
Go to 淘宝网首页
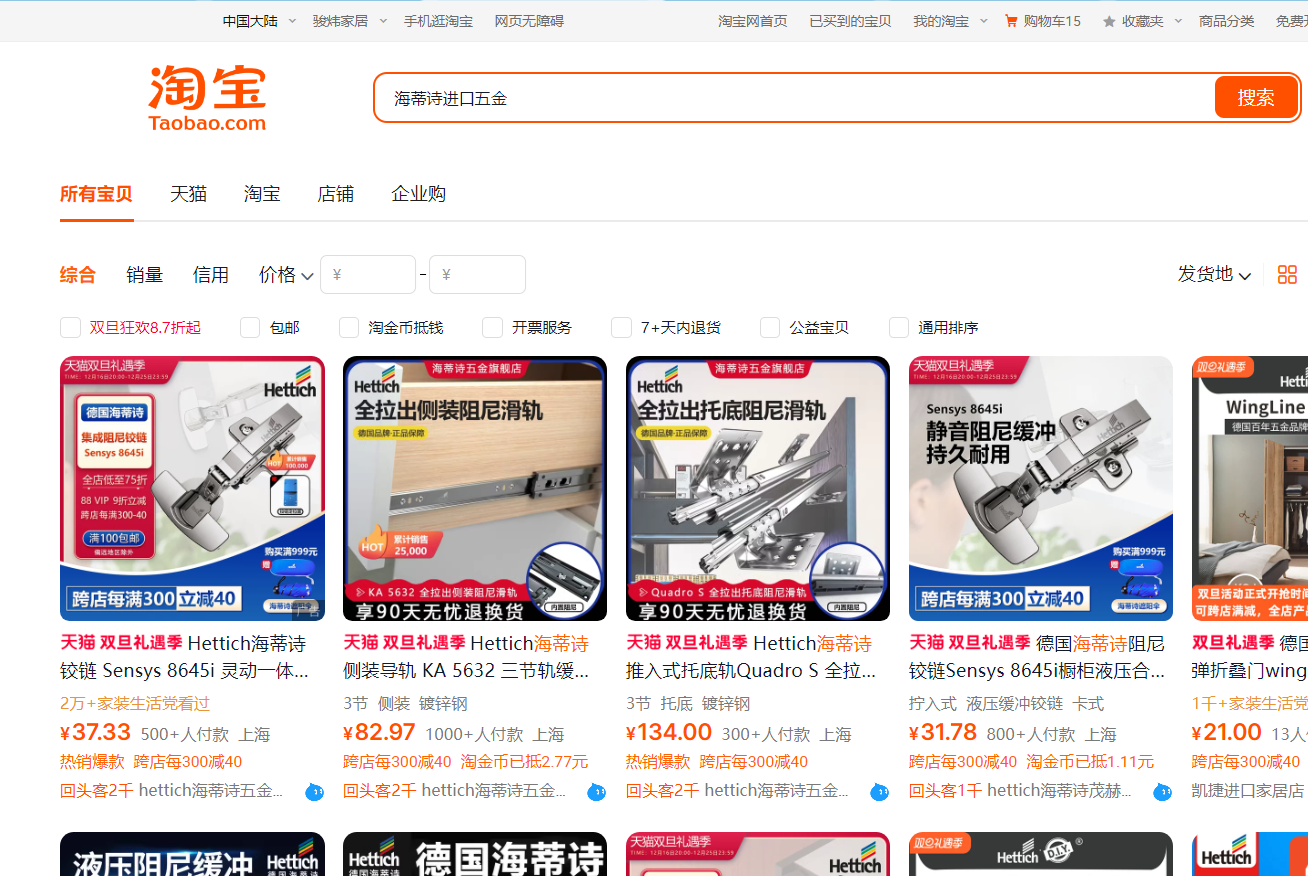point(753,21)
